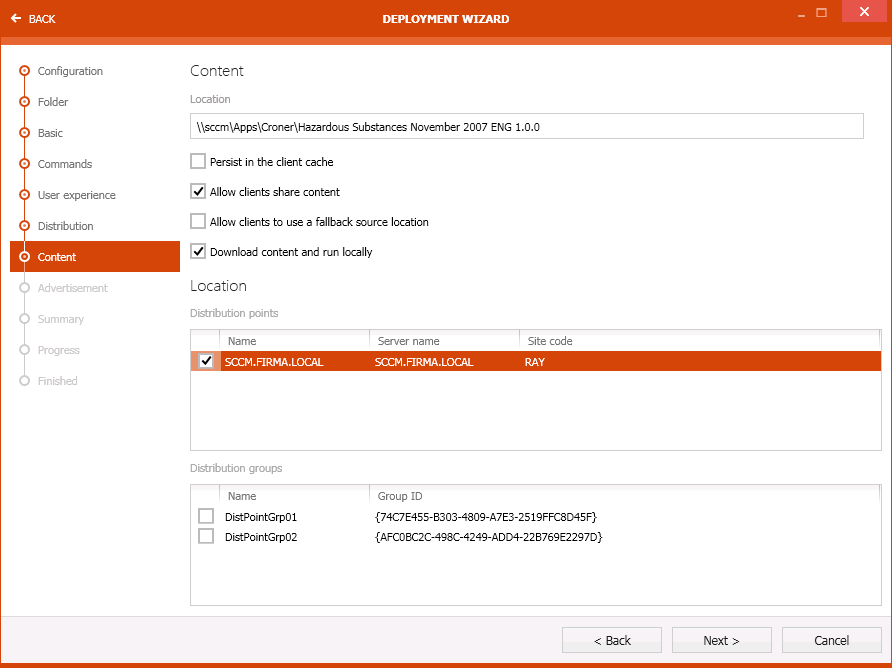Click the Location path input field
The width and height of the screenshot is (892, 668).
(526, 127)
